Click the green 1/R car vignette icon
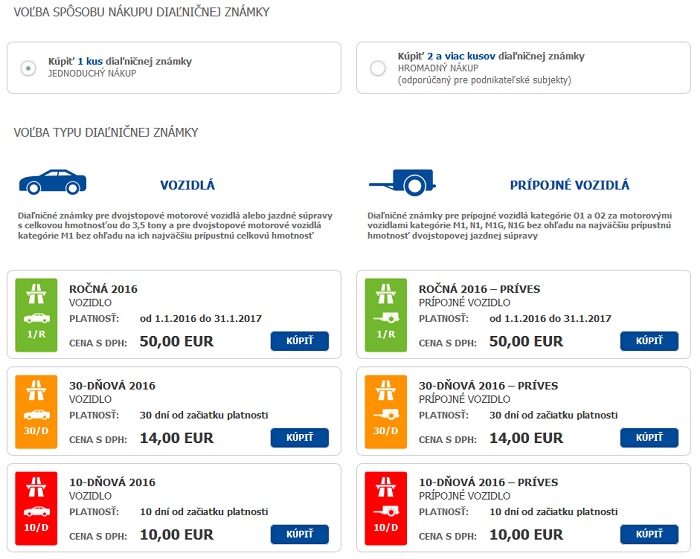Image resolution: width=700 pixels, height=559 pixels. [36, 315]
